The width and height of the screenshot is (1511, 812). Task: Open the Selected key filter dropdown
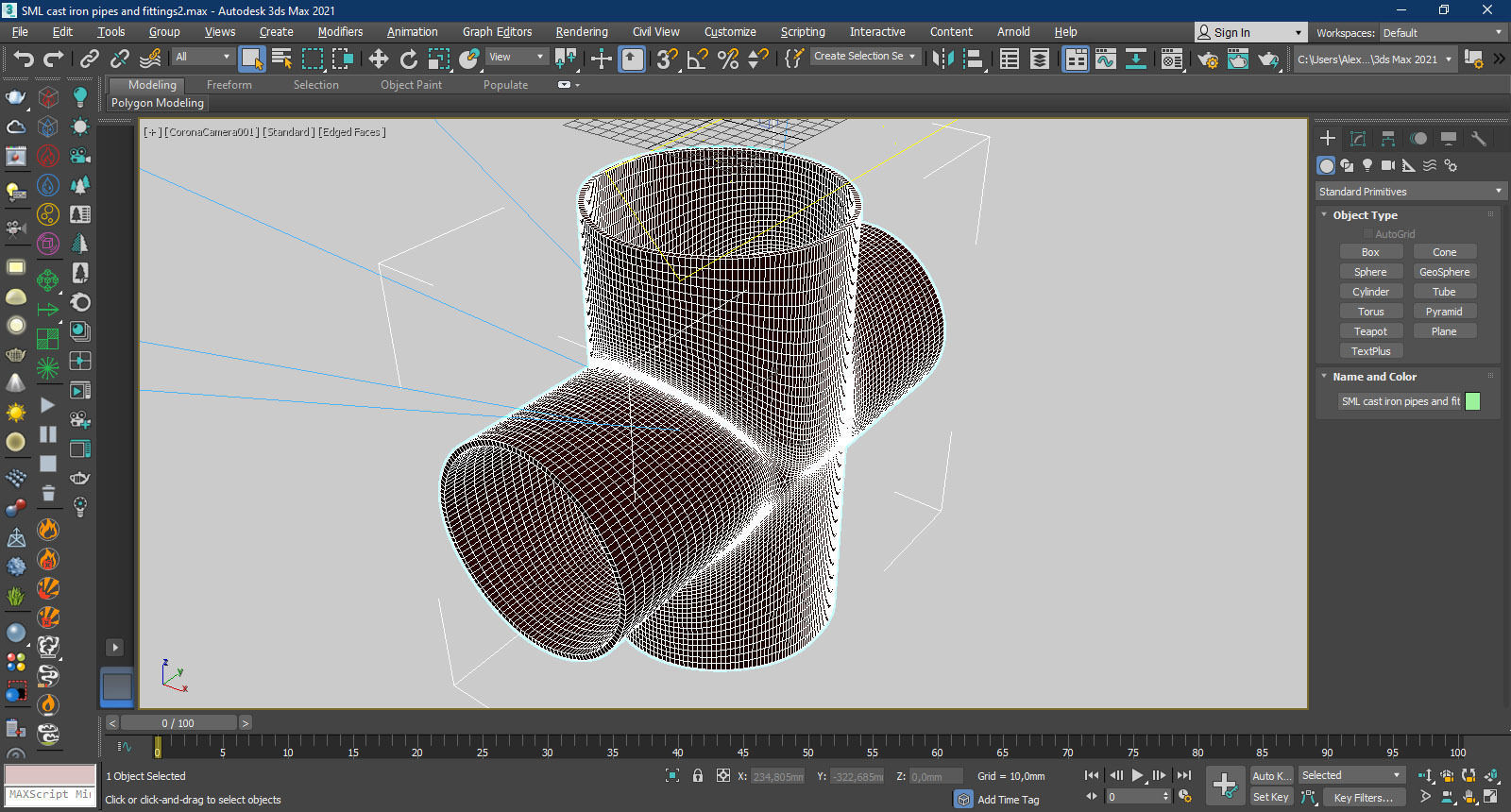tap(1351, 775)
